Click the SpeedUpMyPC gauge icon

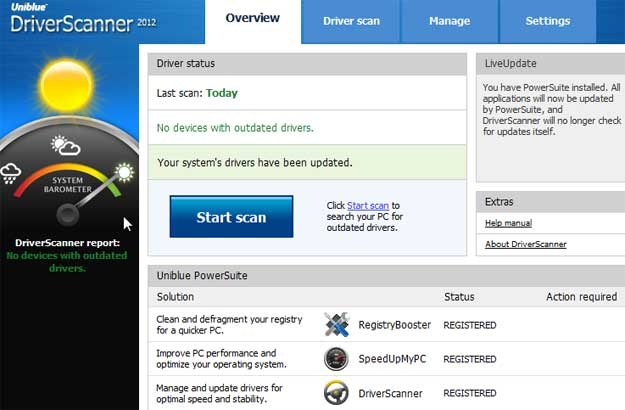point(336,359)
